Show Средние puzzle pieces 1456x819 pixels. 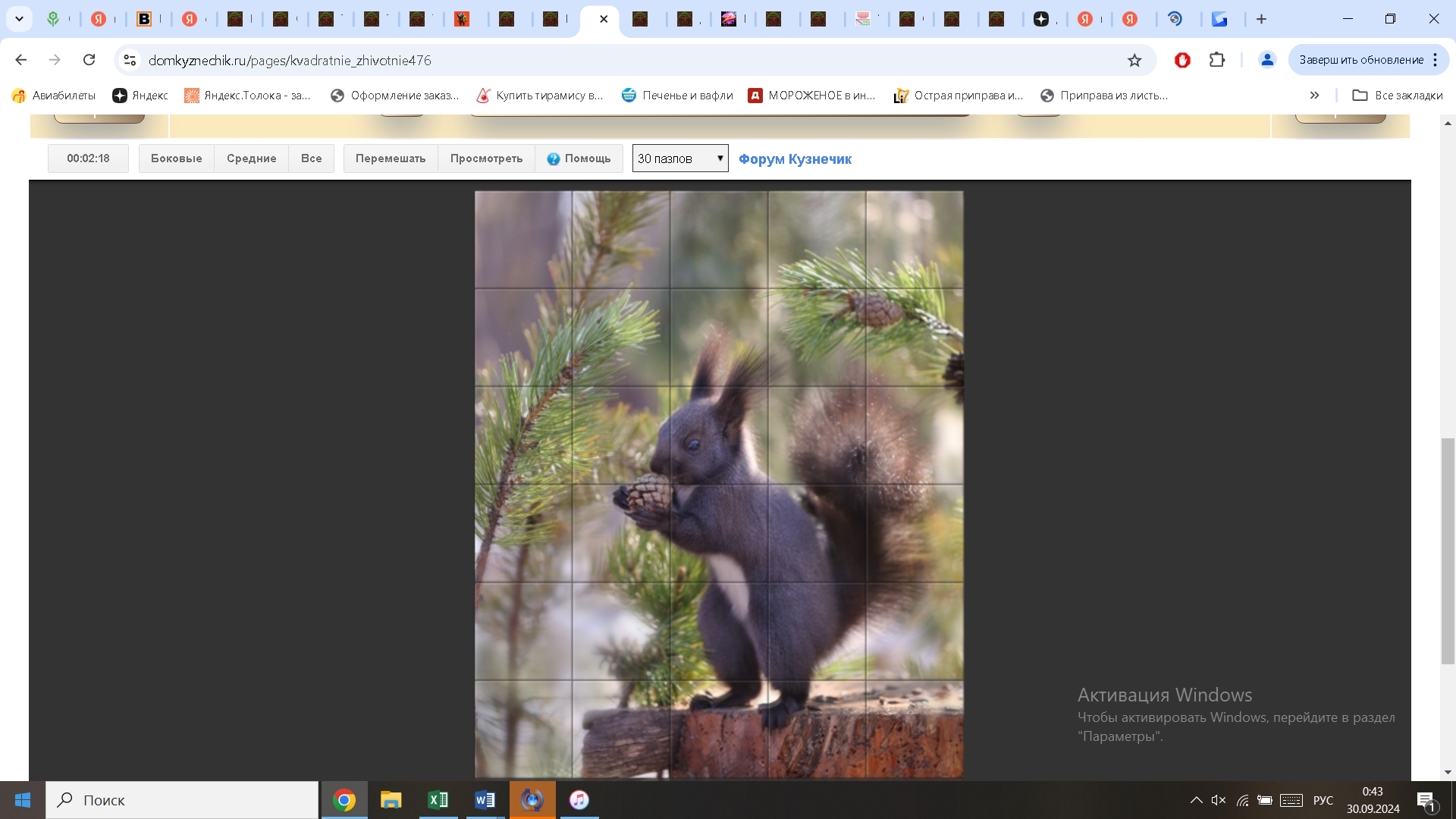point(252,158)
